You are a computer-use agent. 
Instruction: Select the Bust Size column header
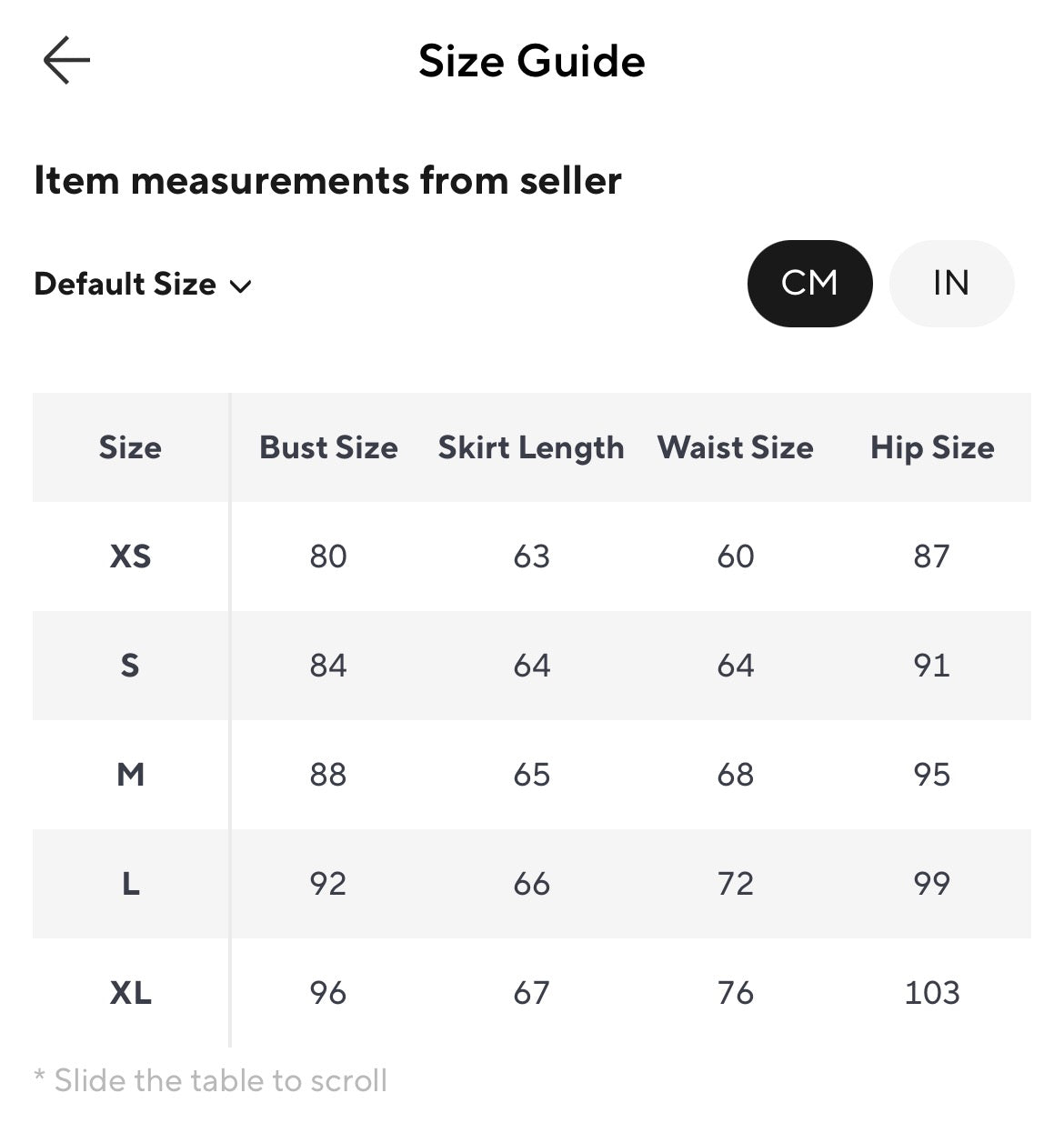pyautogui.click(x=328, y=447)
